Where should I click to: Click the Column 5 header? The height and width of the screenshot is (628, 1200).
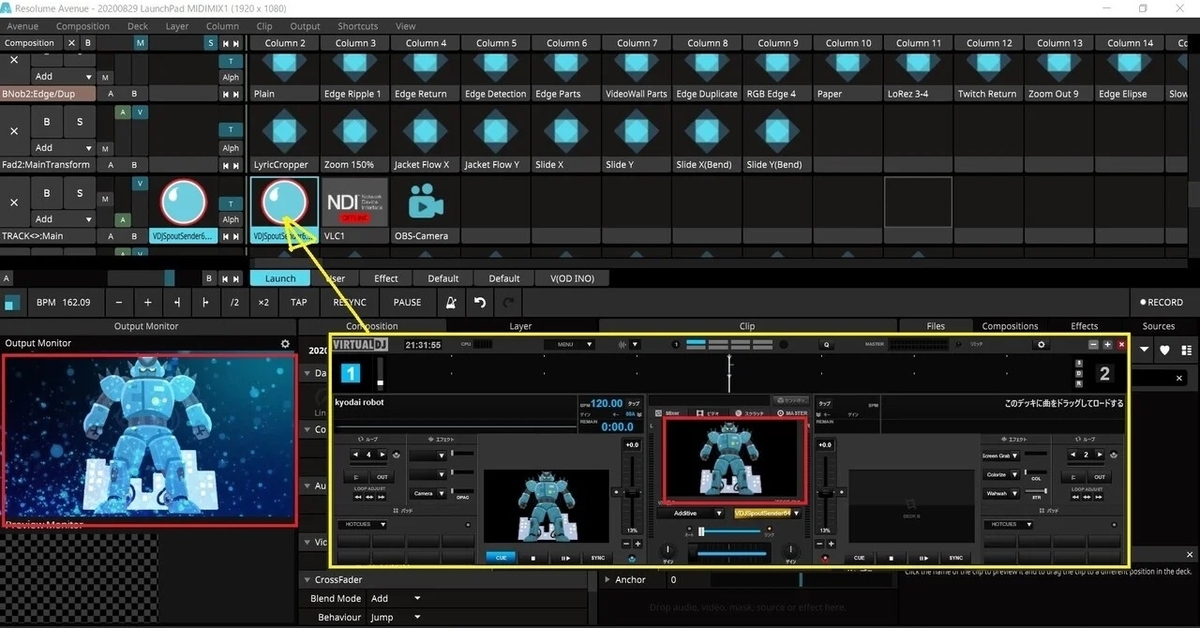tap(496, 43)
